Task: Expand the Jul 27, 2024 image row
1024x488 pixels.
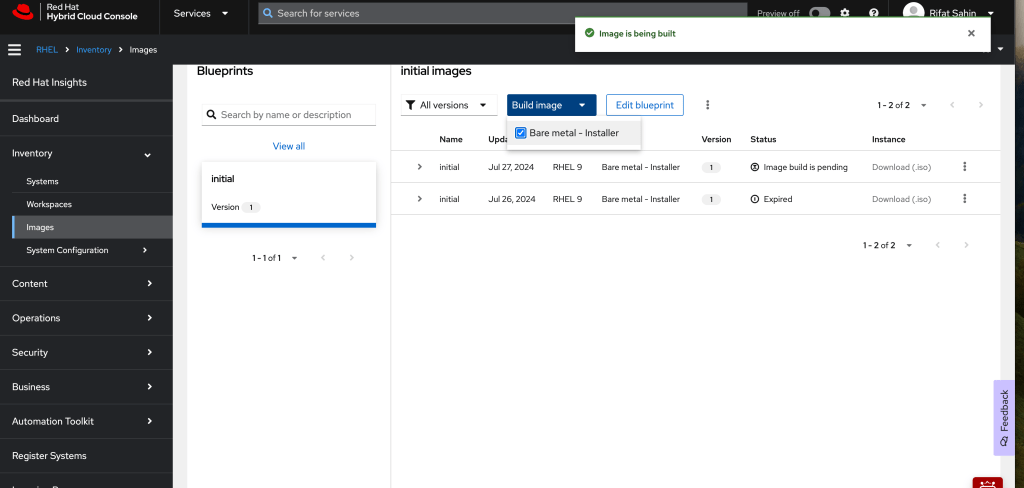Action: click(x=419, y=167)
